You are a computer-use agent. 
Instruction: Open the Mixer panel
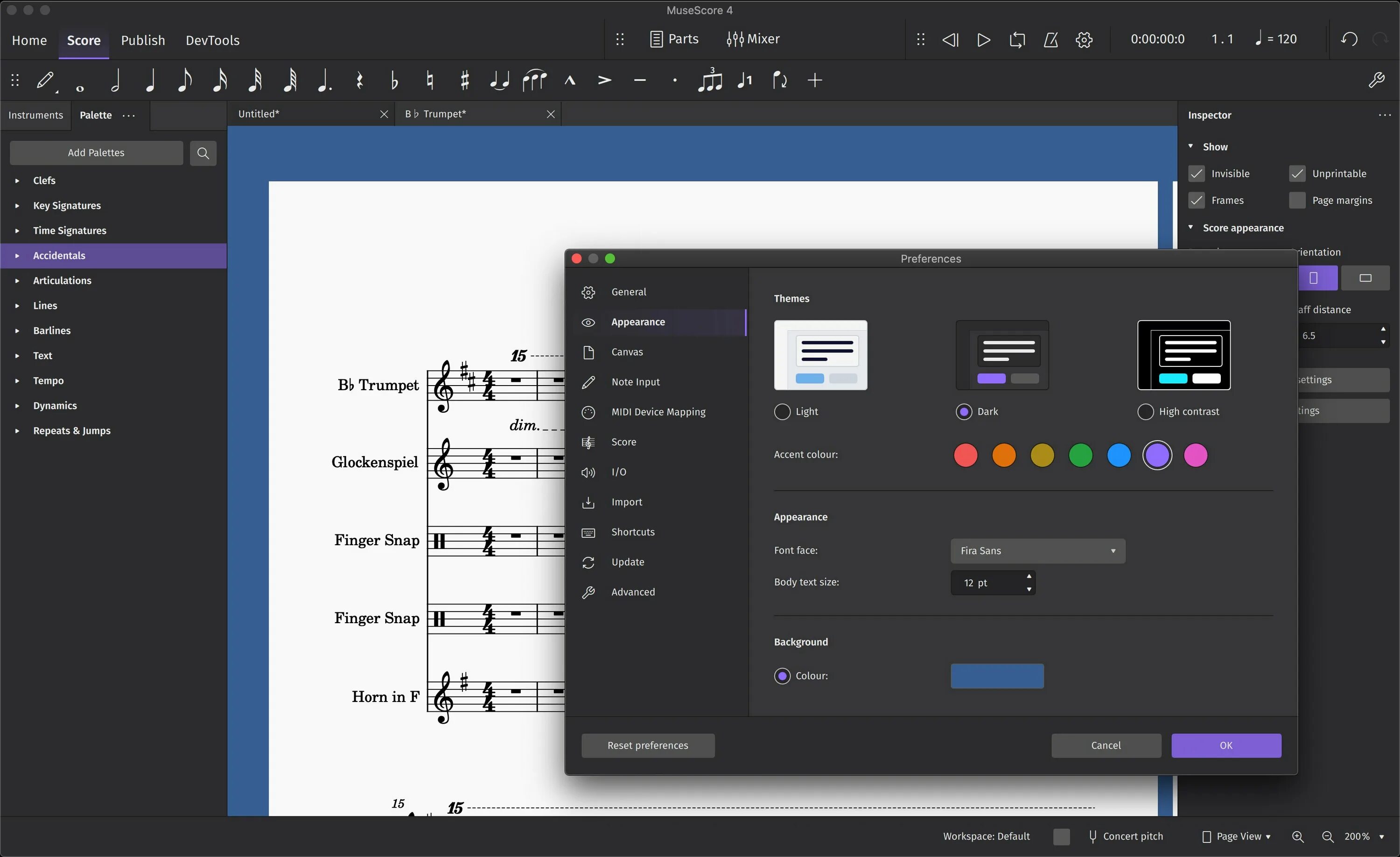point(753,39)
